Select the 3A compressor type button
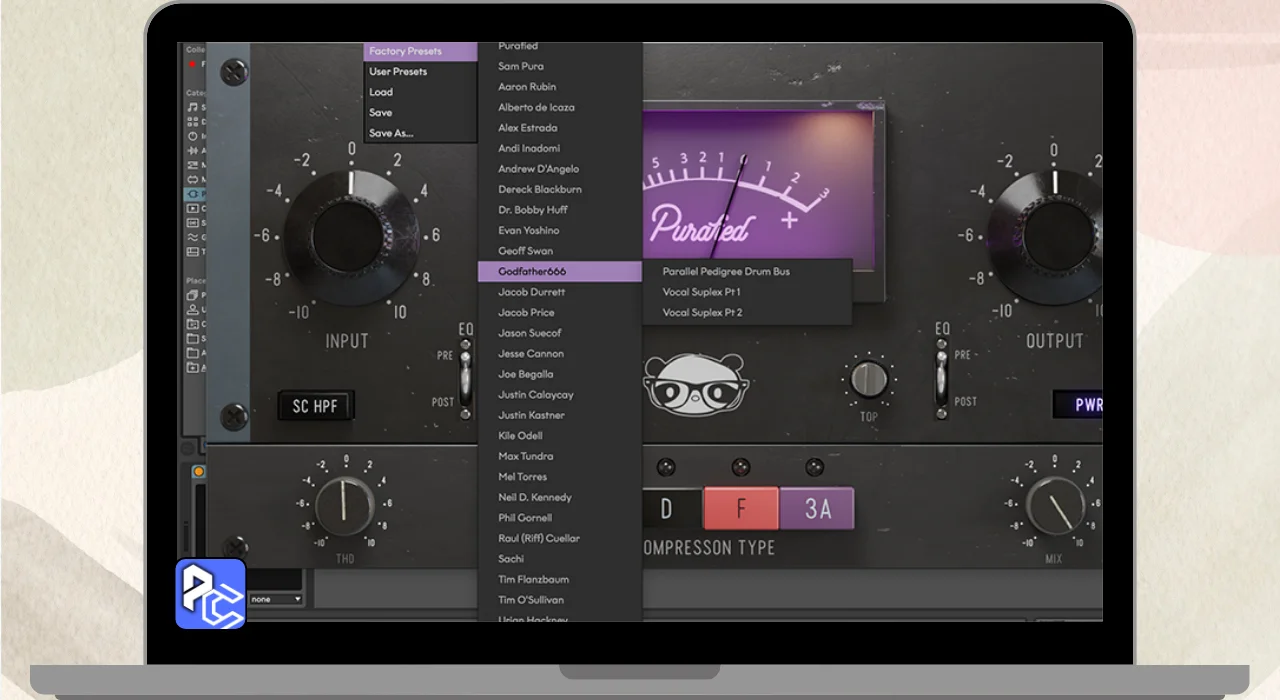This screenshot has height=700, width=1280. click(817, 508)
